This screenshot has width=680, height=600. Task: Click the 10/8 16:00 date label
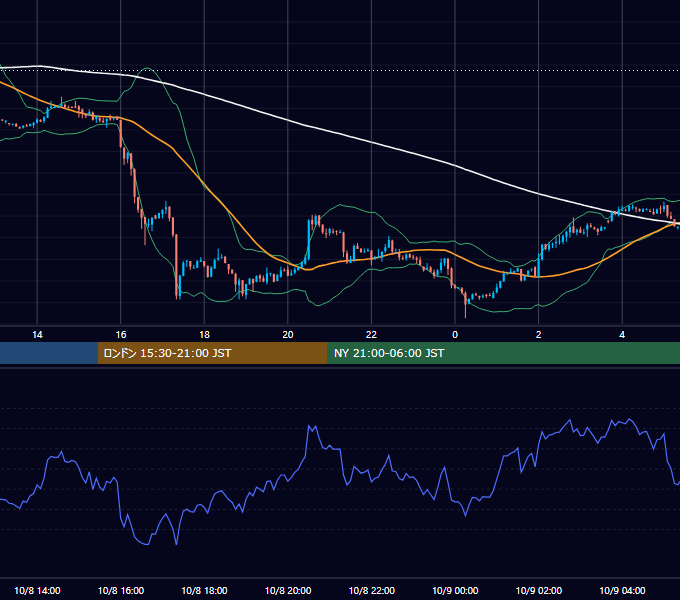121,590
